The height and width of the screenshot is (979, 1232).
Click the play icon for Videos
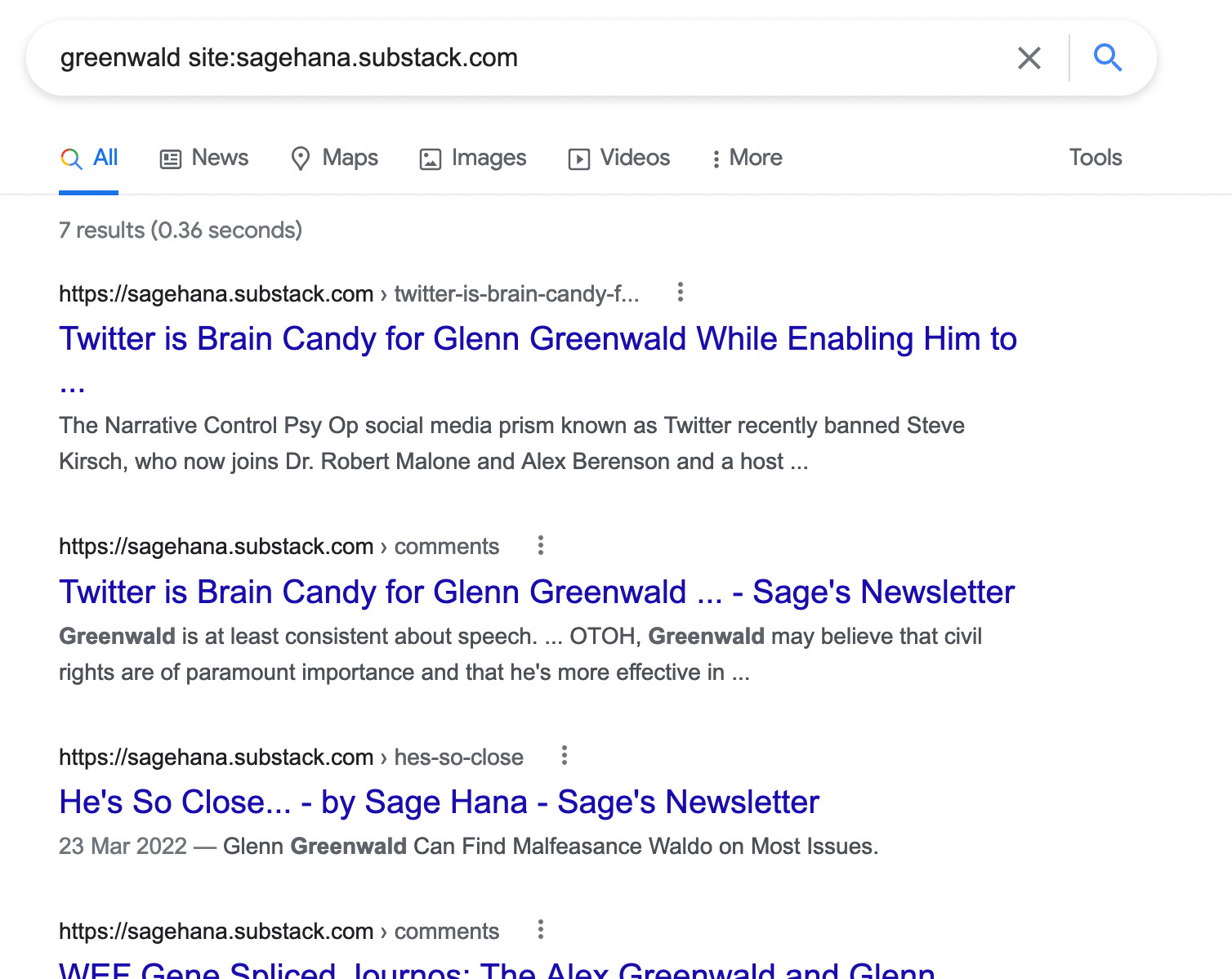point(578,159)
